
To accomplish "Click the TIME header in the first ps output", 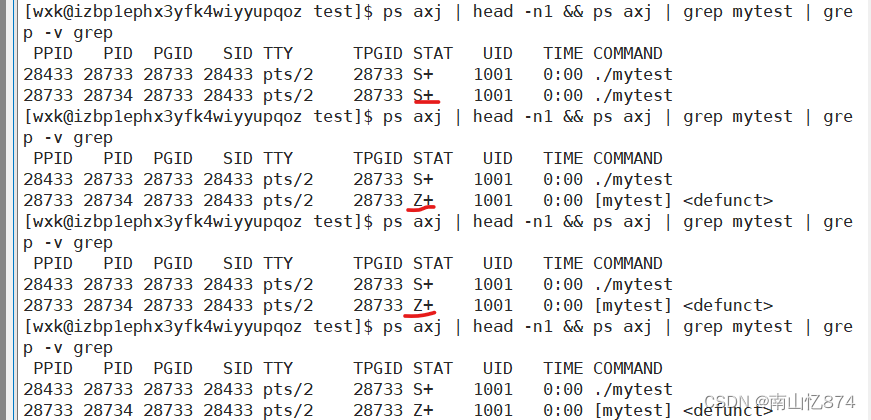I will point(563,54).
